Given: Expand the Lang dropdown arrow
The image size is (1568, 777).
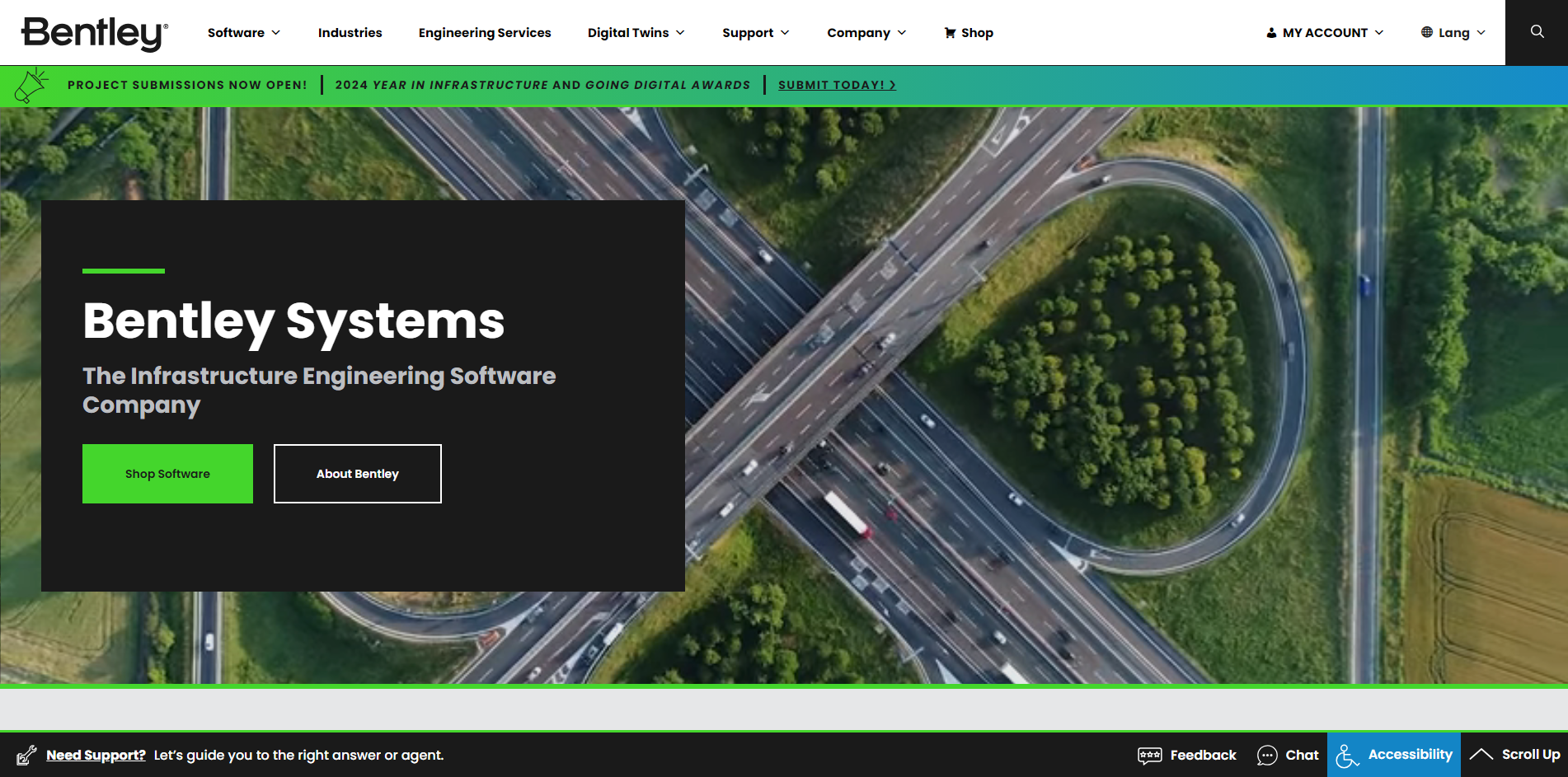Looking at the screenshot, I should 1481,33.
